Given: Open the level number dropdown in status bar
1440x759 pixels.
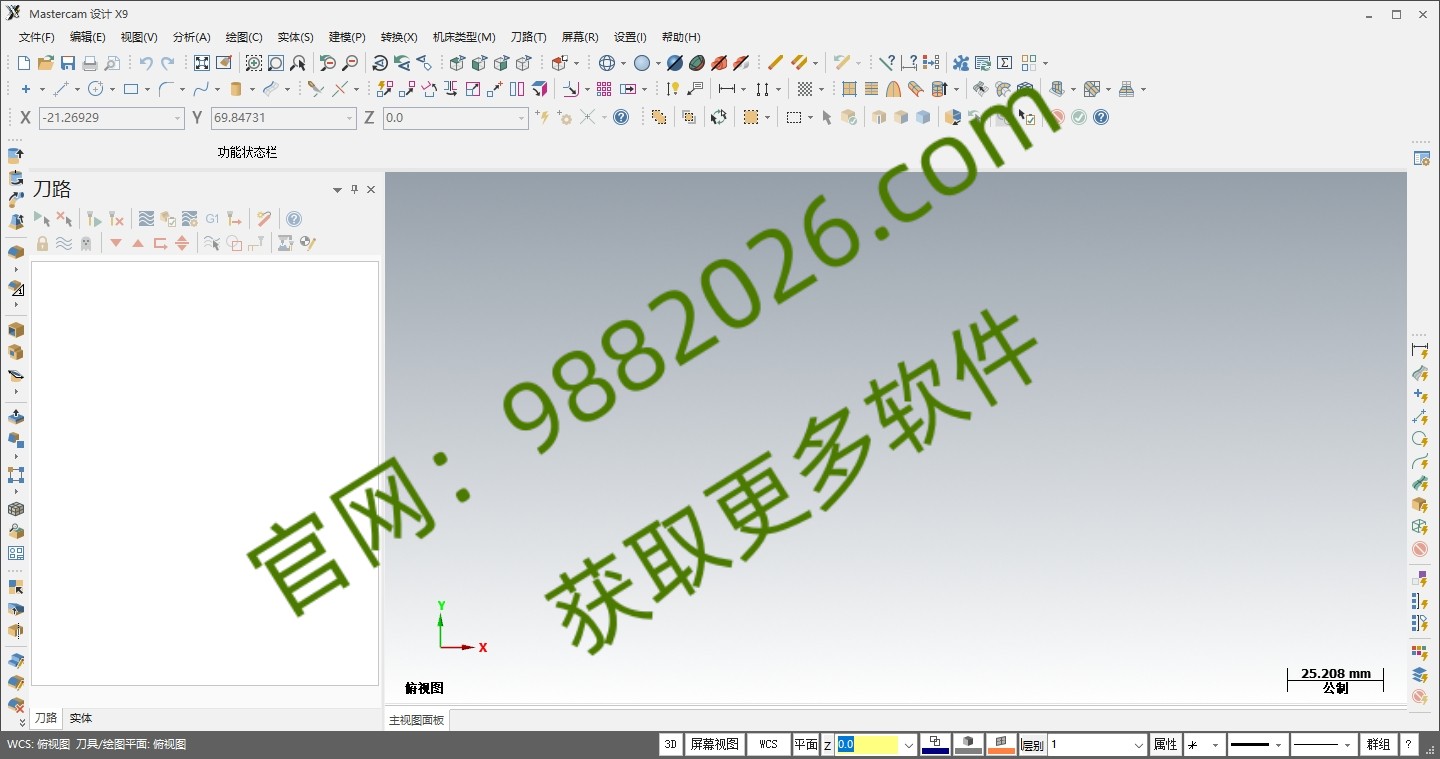Looking at the screenshot, I should (x=1138, y=745).
